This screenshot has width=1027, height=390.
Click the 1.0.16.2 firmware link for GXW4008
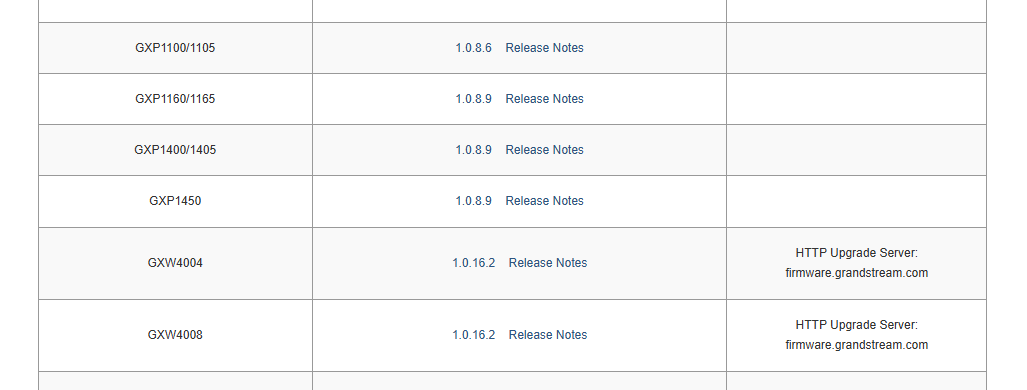coord(474,335)
